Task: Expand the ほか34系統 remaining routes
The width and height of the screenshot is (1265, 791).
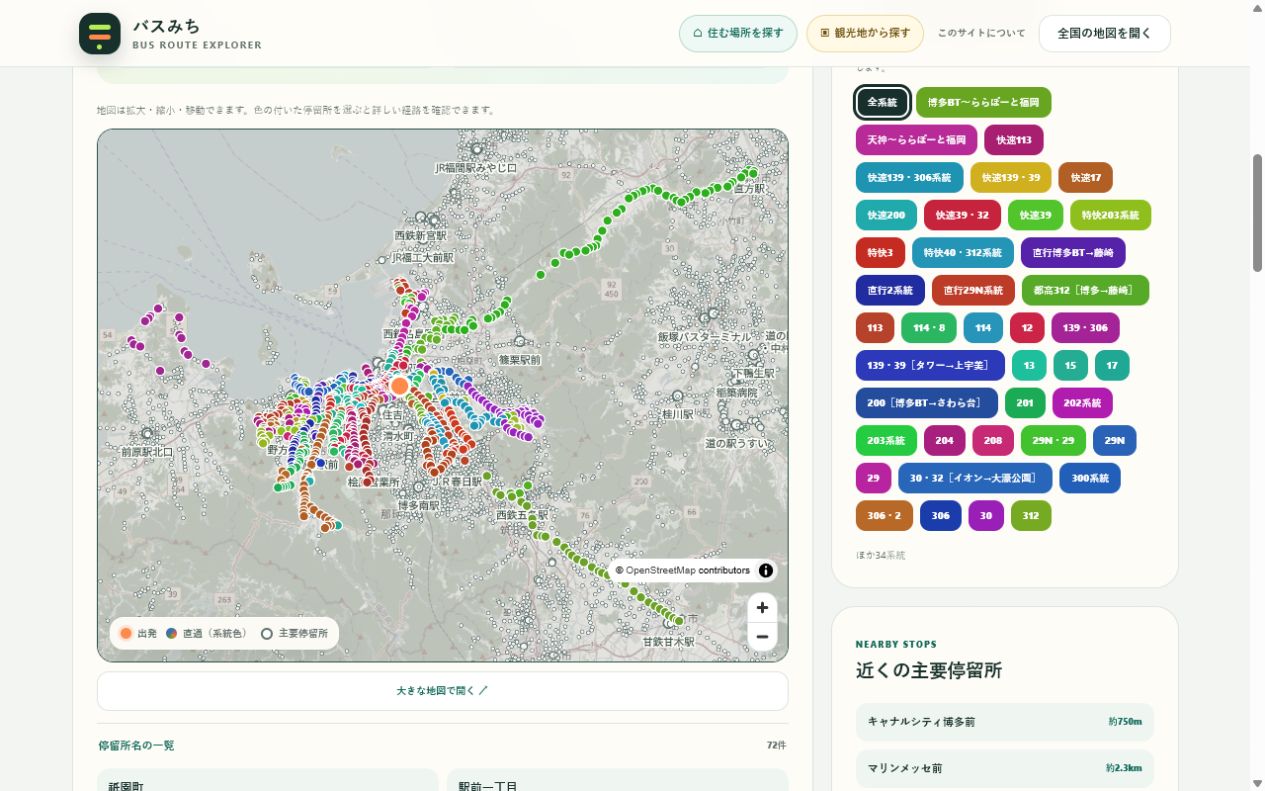Action: click(881, 555)
